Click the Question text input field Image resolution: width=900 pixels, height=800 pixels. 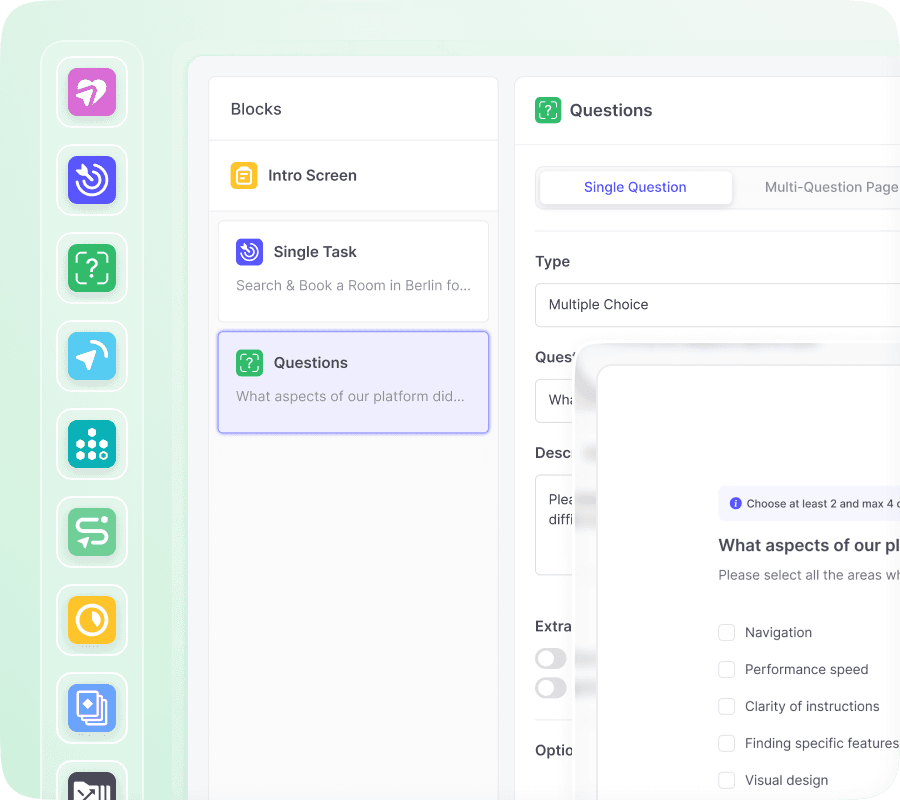[554, 401]
